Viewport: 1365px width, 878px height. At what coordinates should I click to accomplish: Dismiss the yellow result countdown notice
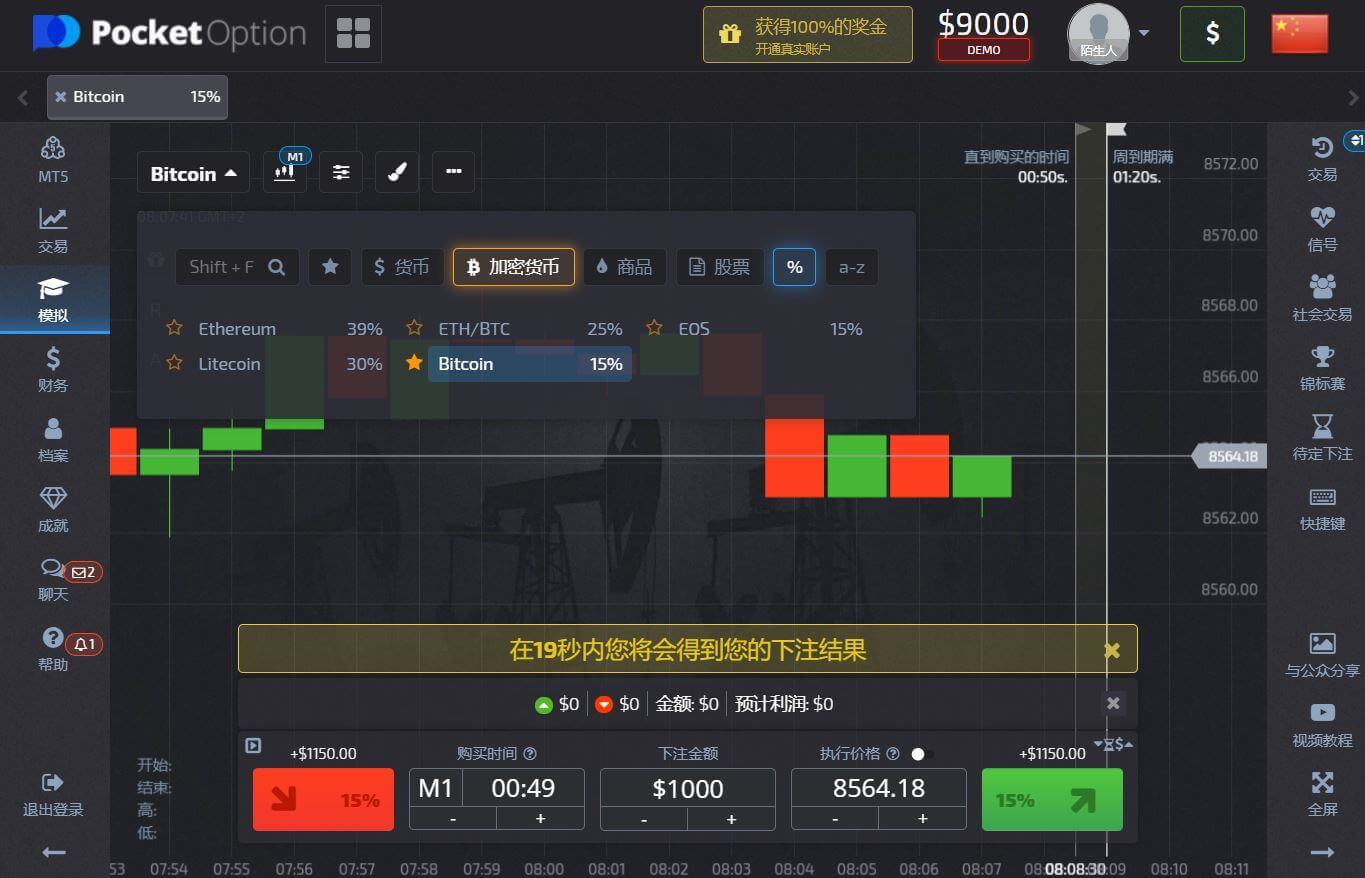pos(1111,650)
